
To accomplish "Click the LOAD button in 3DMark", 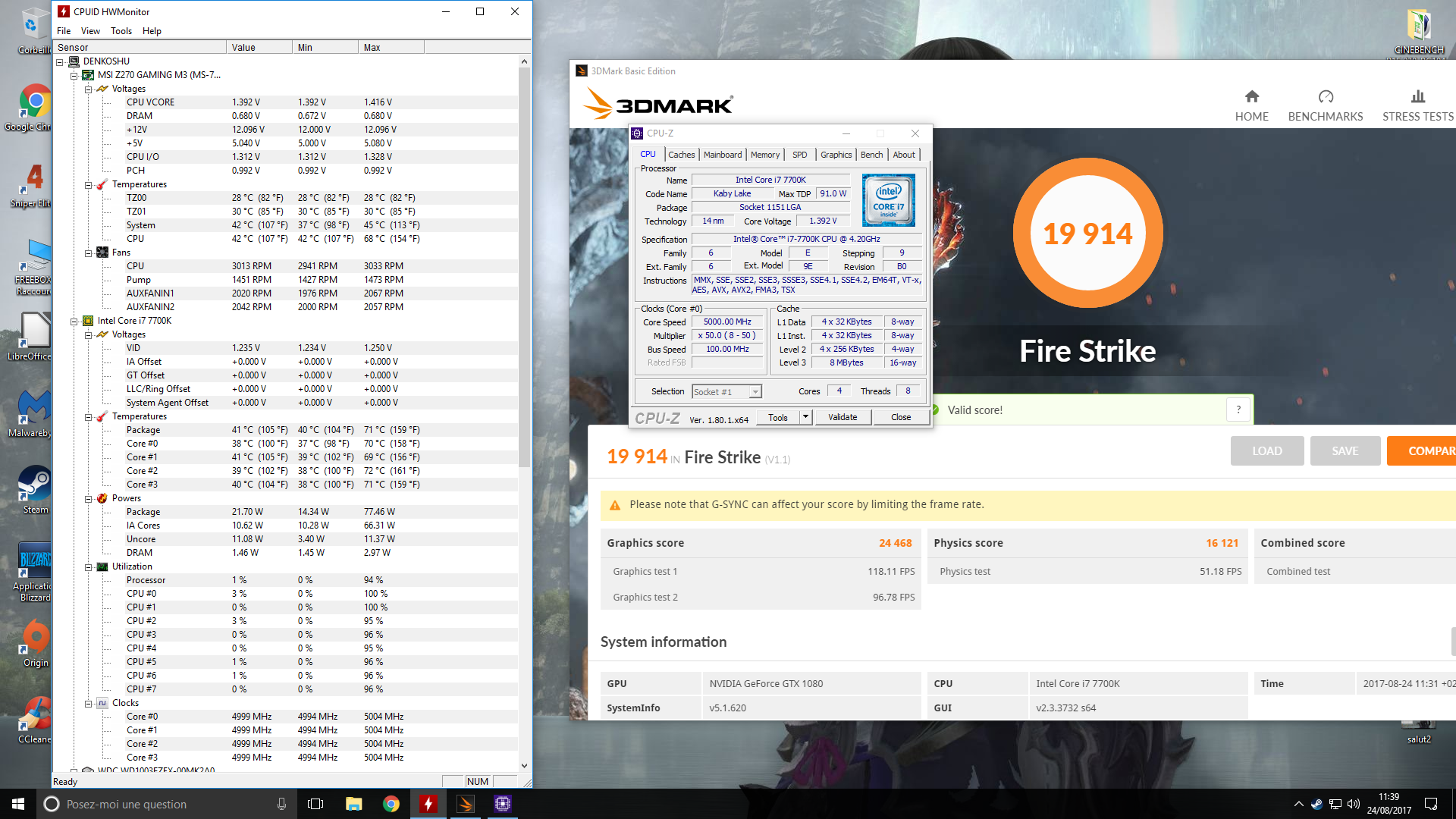I will point(1267,450).
